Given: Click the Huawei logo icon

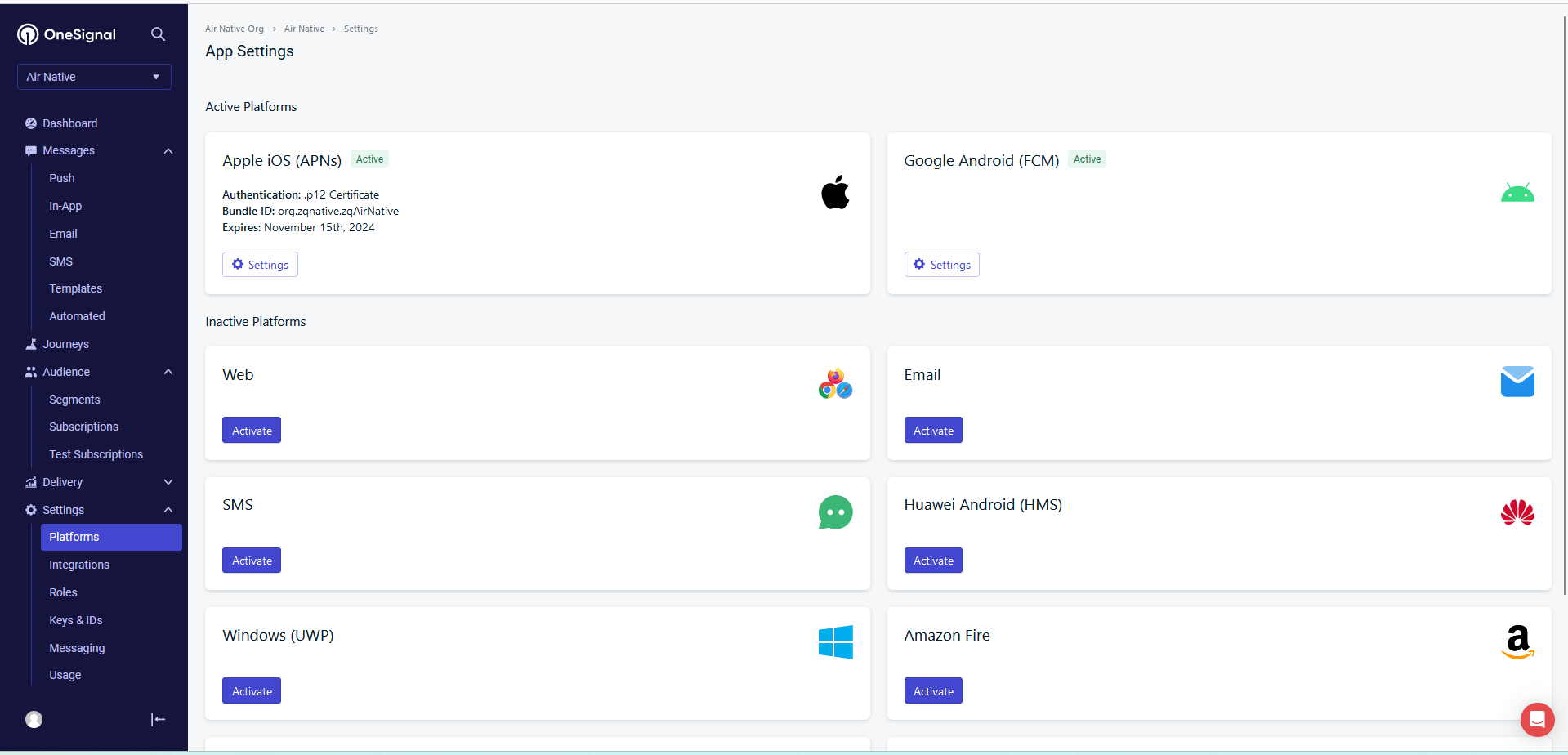Looking at the screenshot, I should coord(1517,512).
